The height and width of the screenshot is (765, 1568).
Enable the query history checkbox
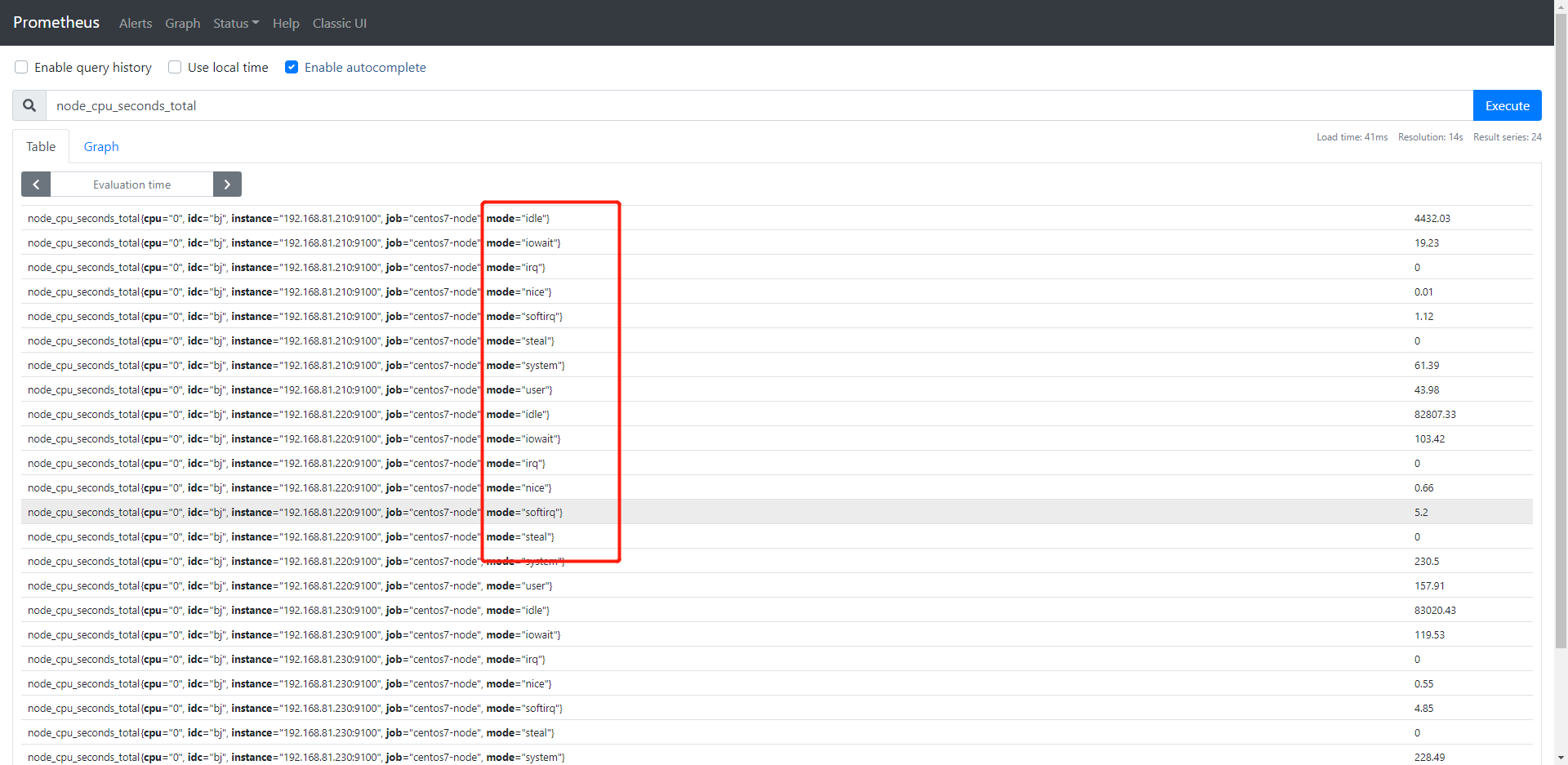tap(20, 67)
